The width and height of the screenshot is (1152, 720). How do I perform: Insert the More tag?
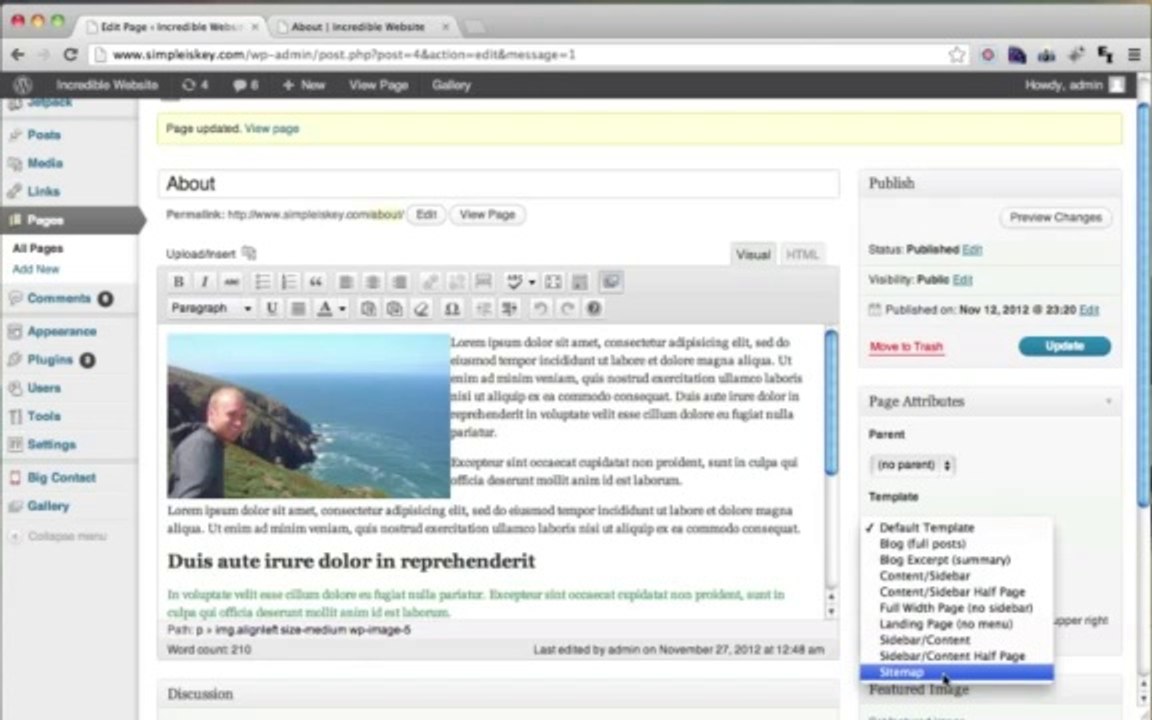483,281
